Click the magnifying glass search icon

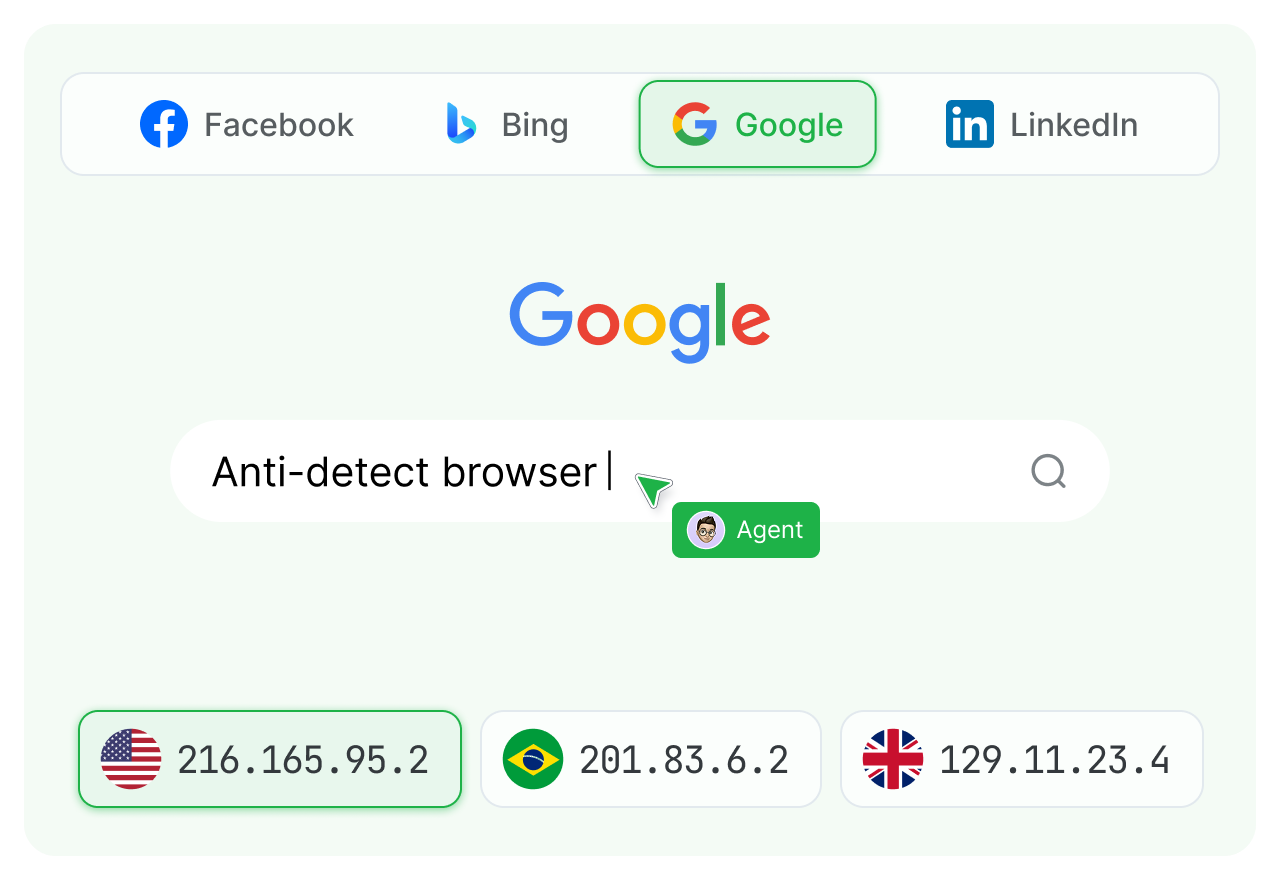(x=1048, y=471)
